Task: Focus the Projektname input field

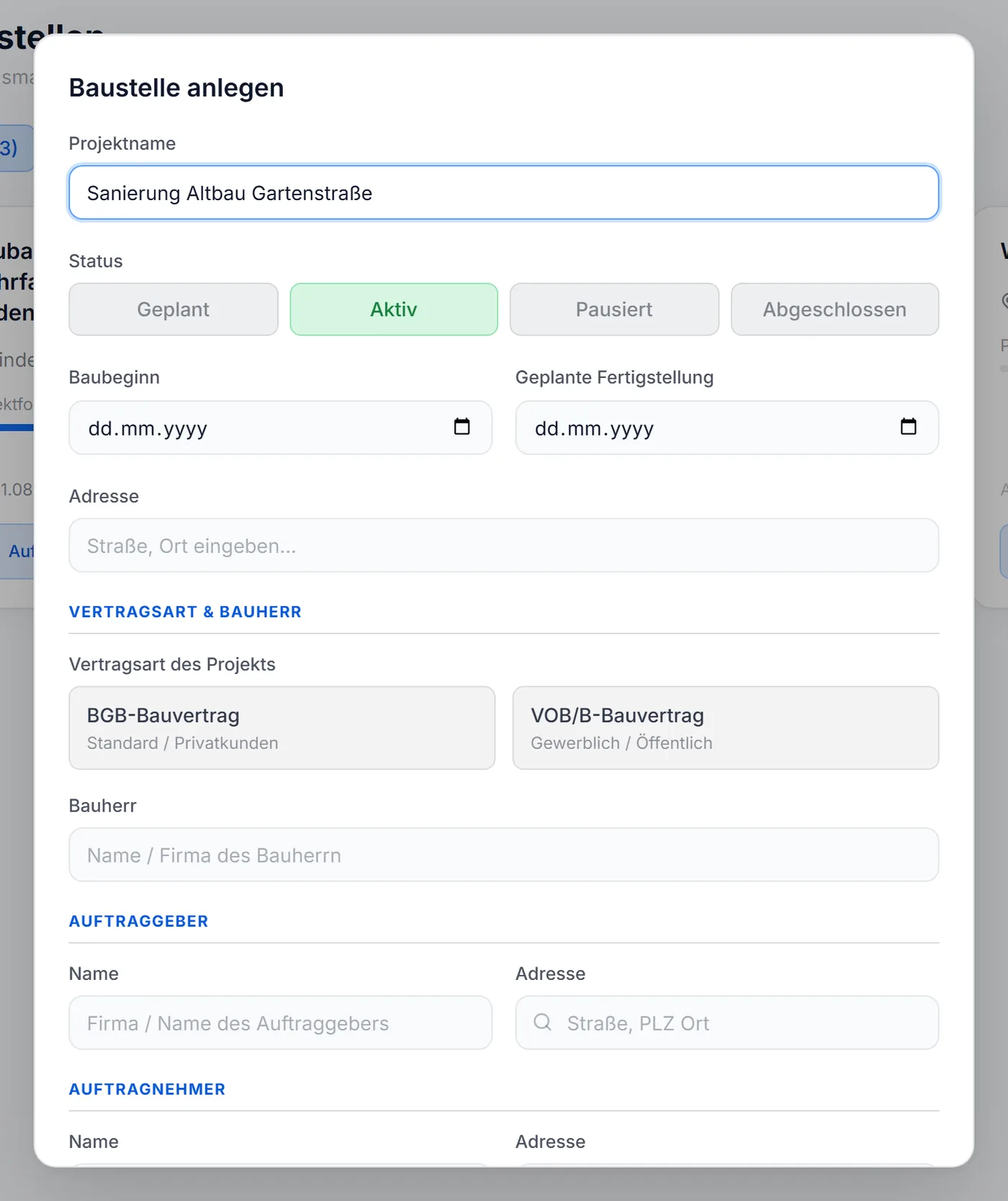Action: click(x=504, y=193)
